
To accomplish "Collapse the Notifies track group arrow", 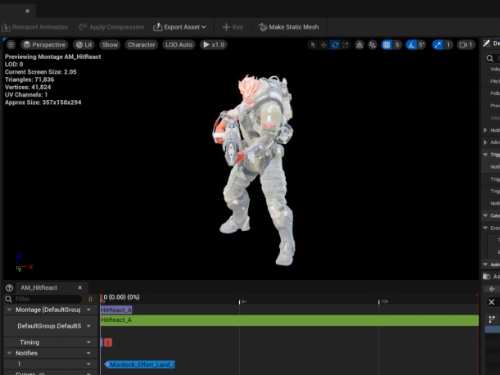I will pyautogui.click(x=9, y=353).
